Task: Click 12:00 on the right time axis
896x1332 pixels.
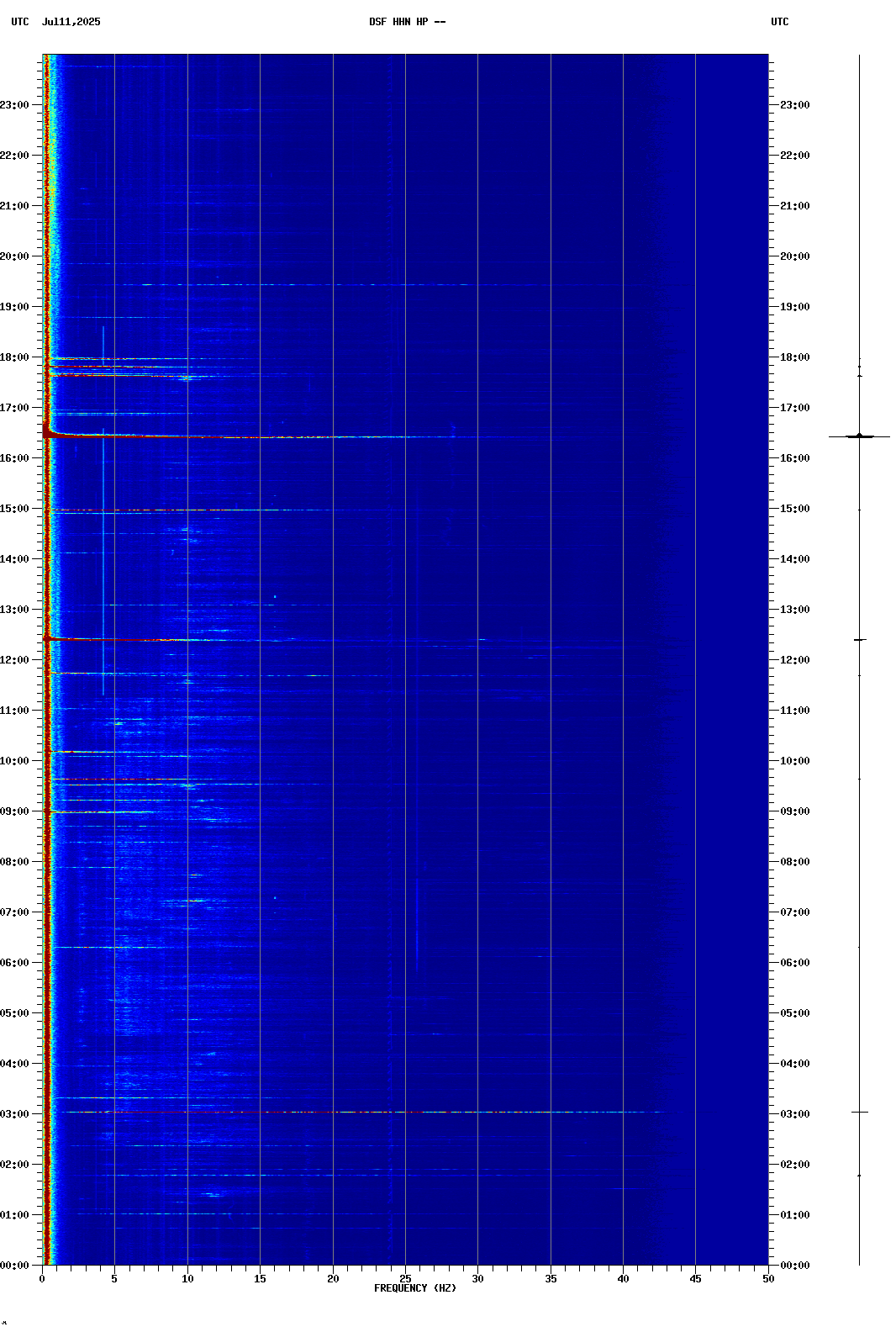Action: (x=795, y=660)
